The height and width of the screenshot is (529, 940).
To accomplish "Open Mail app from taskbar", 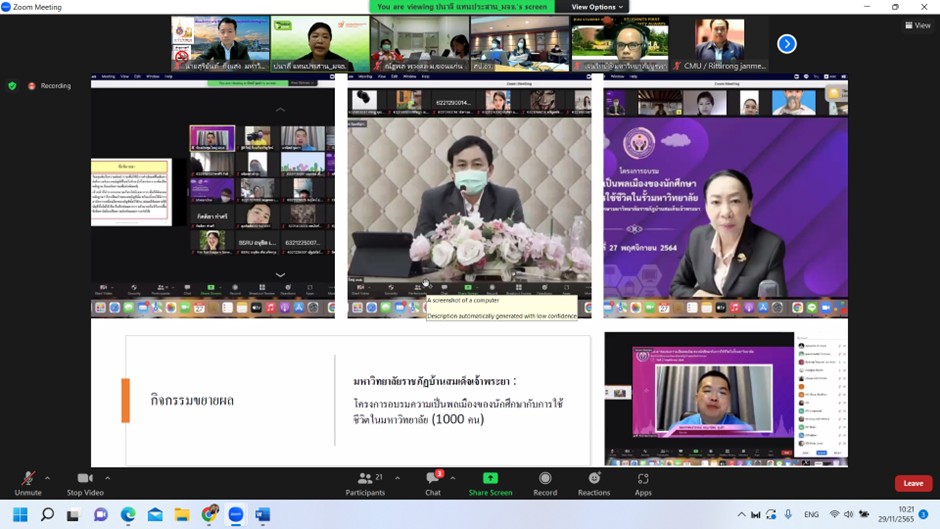I will pyautogui.click(x=155, y=515).
